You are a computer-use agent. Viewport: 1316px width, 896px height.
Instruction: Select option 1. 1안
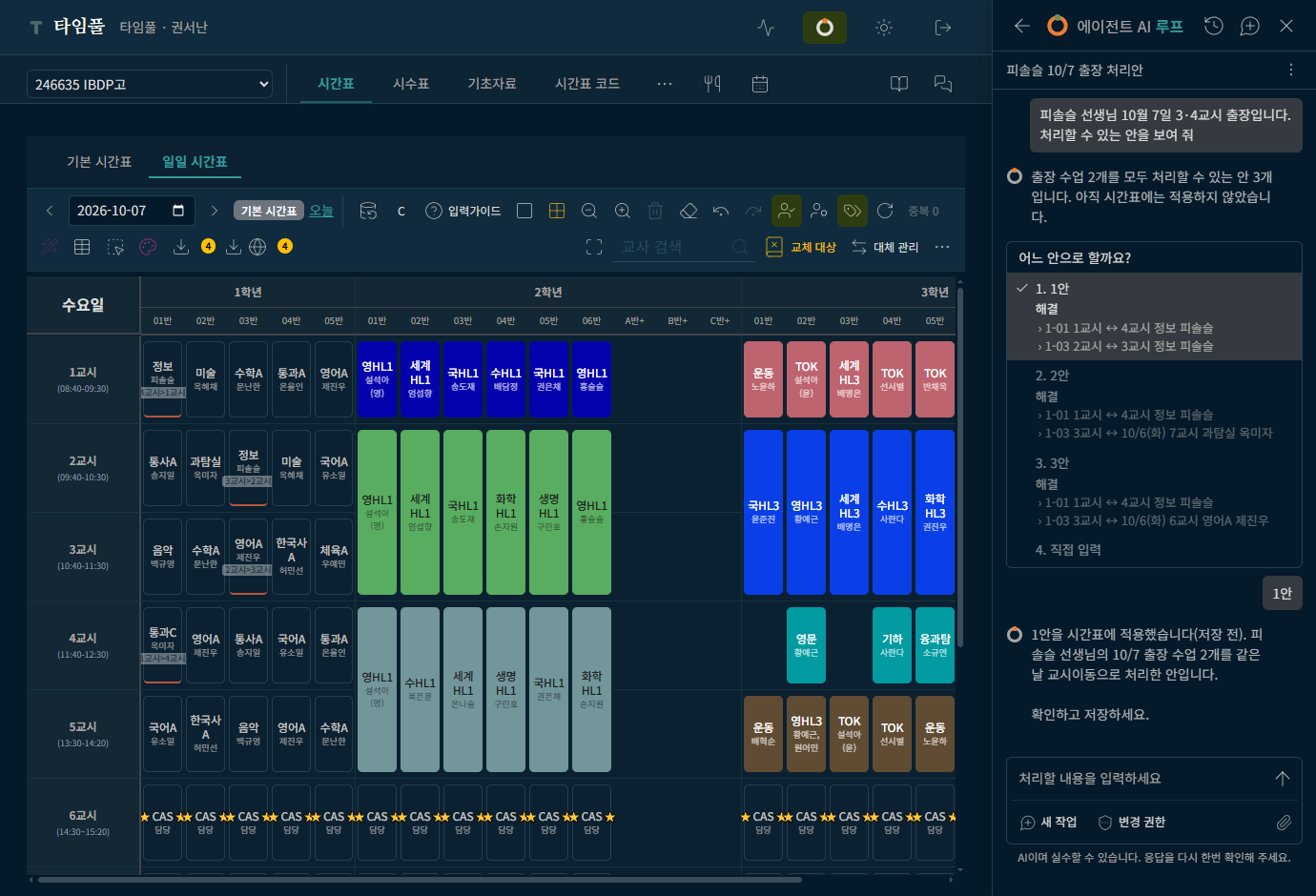click(x=1154, y=316)
